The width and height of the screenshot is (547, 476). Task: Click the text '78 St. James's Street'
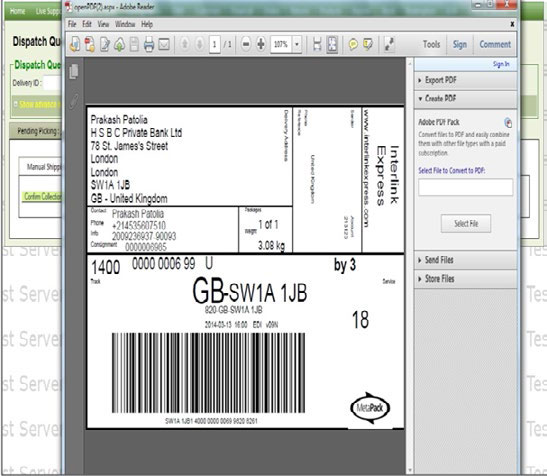tap(129, 146)
